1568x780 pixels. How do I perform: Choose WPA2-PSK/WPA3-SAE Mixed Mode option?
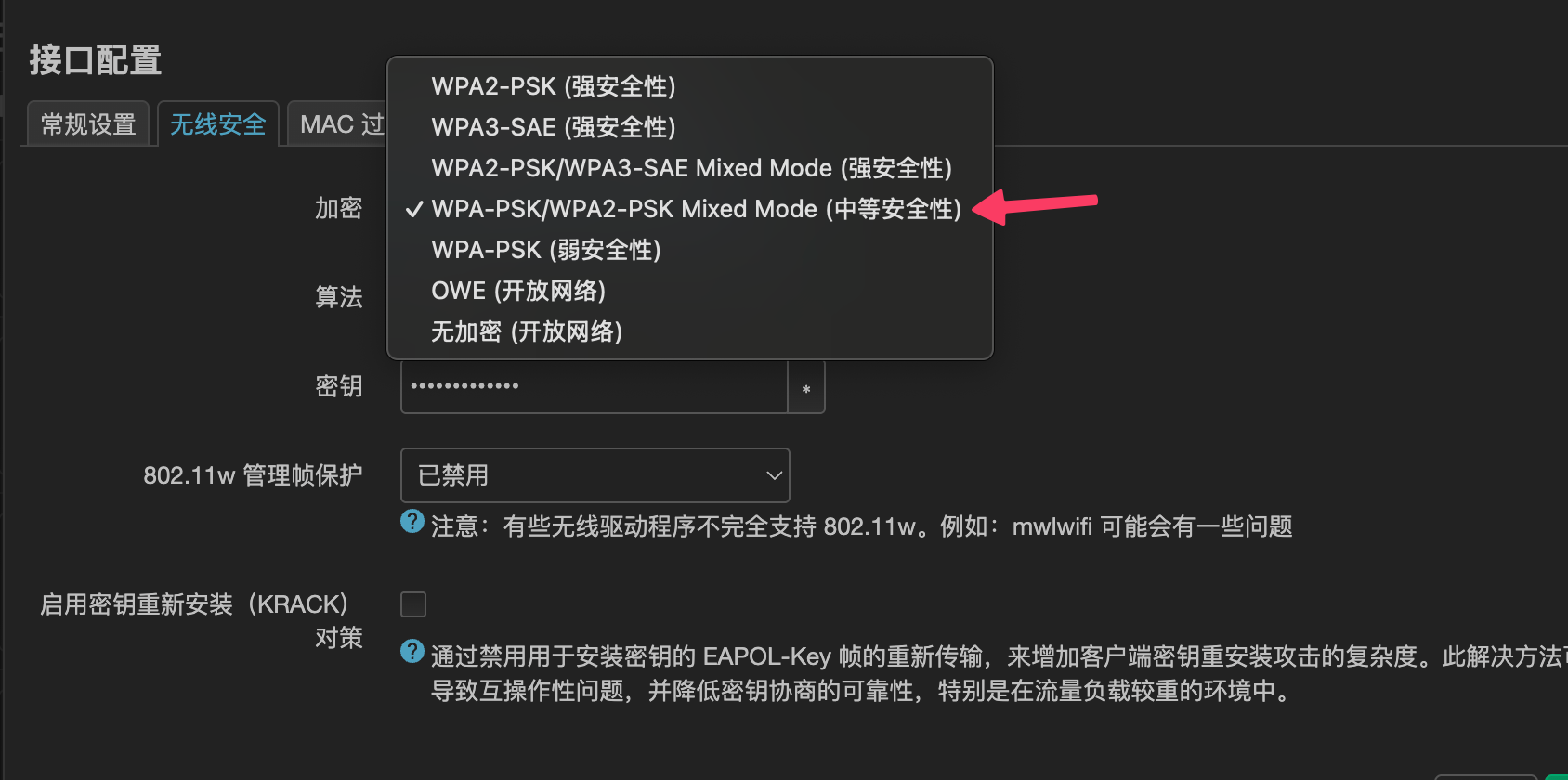click(692, 168)
